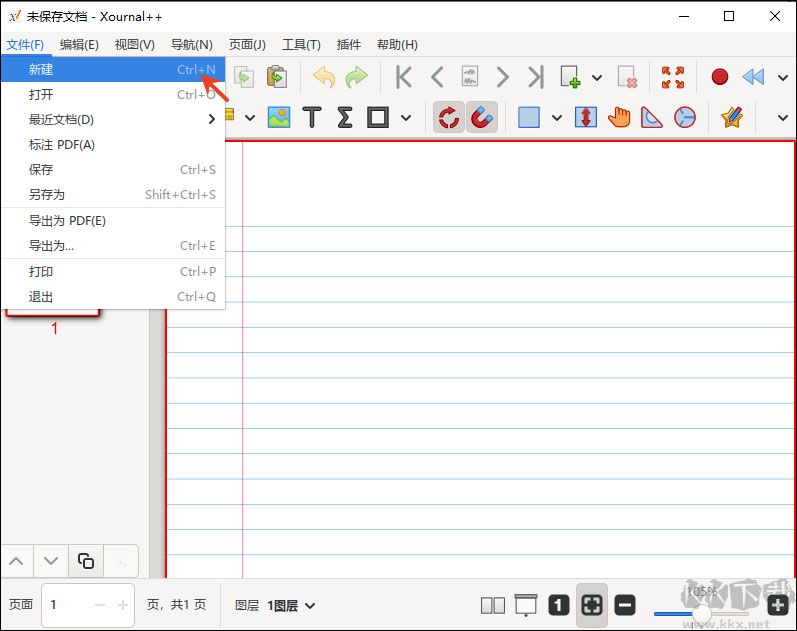Go to the first page icon

pos(404,77)
